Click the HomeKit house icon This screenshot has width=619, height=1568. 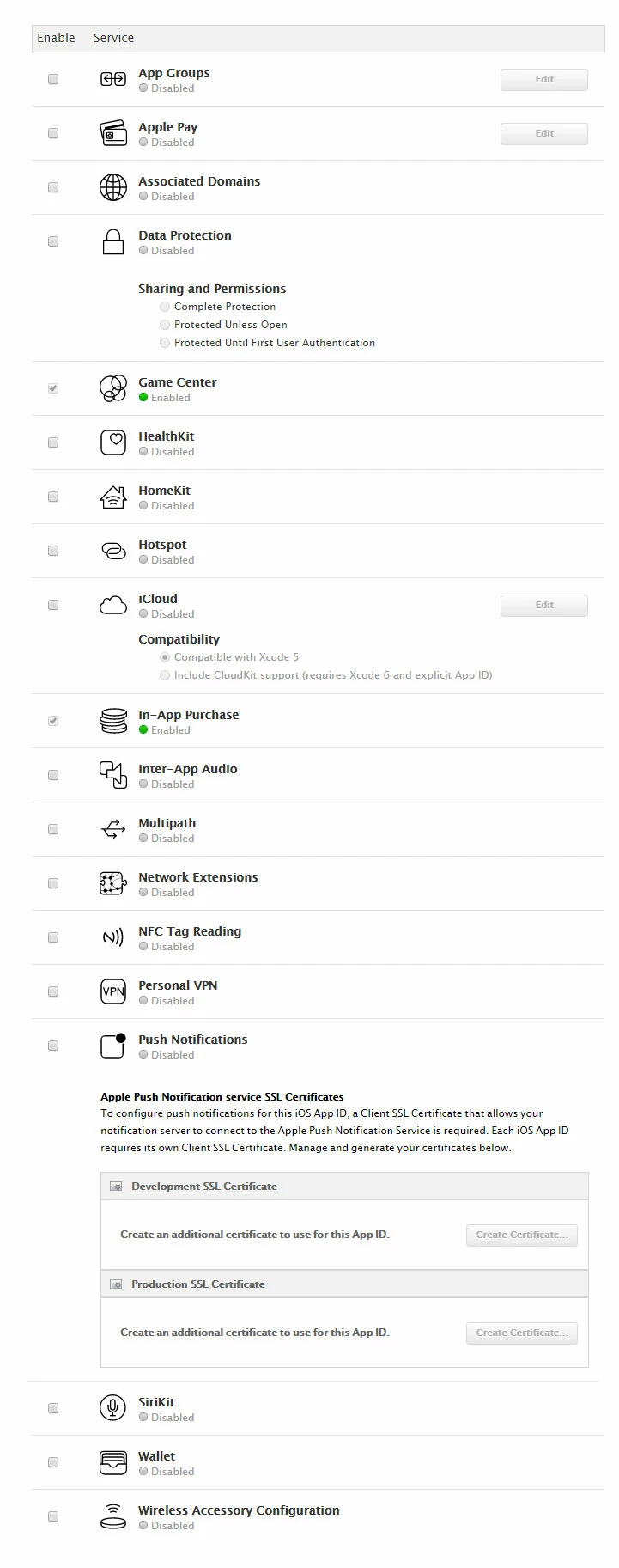pos(113,497)
